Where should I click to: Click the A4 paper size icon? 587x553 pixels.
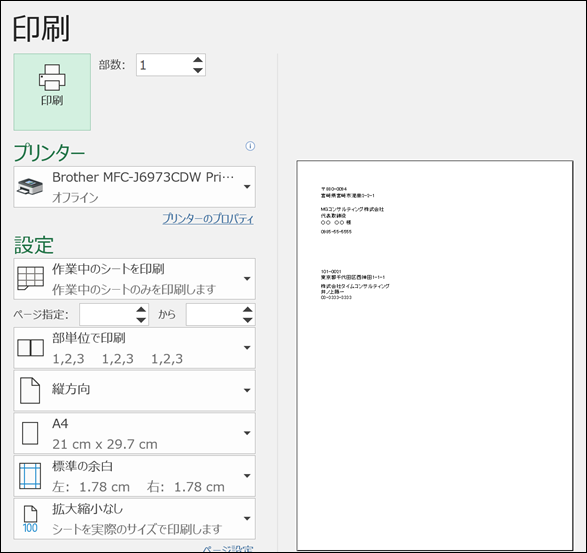pos(30,433)
